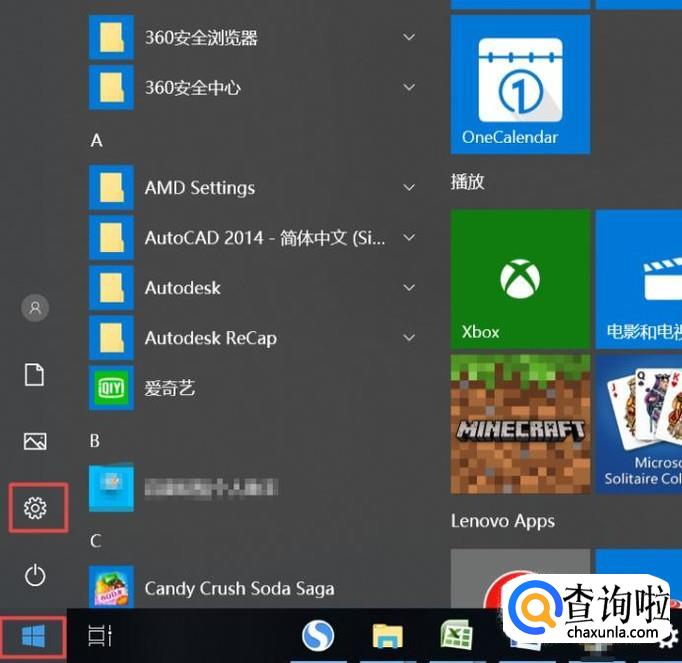This screenshot has height=663, width=682.
Task: Open the AMD Settings folder
Action: point(254,188)
